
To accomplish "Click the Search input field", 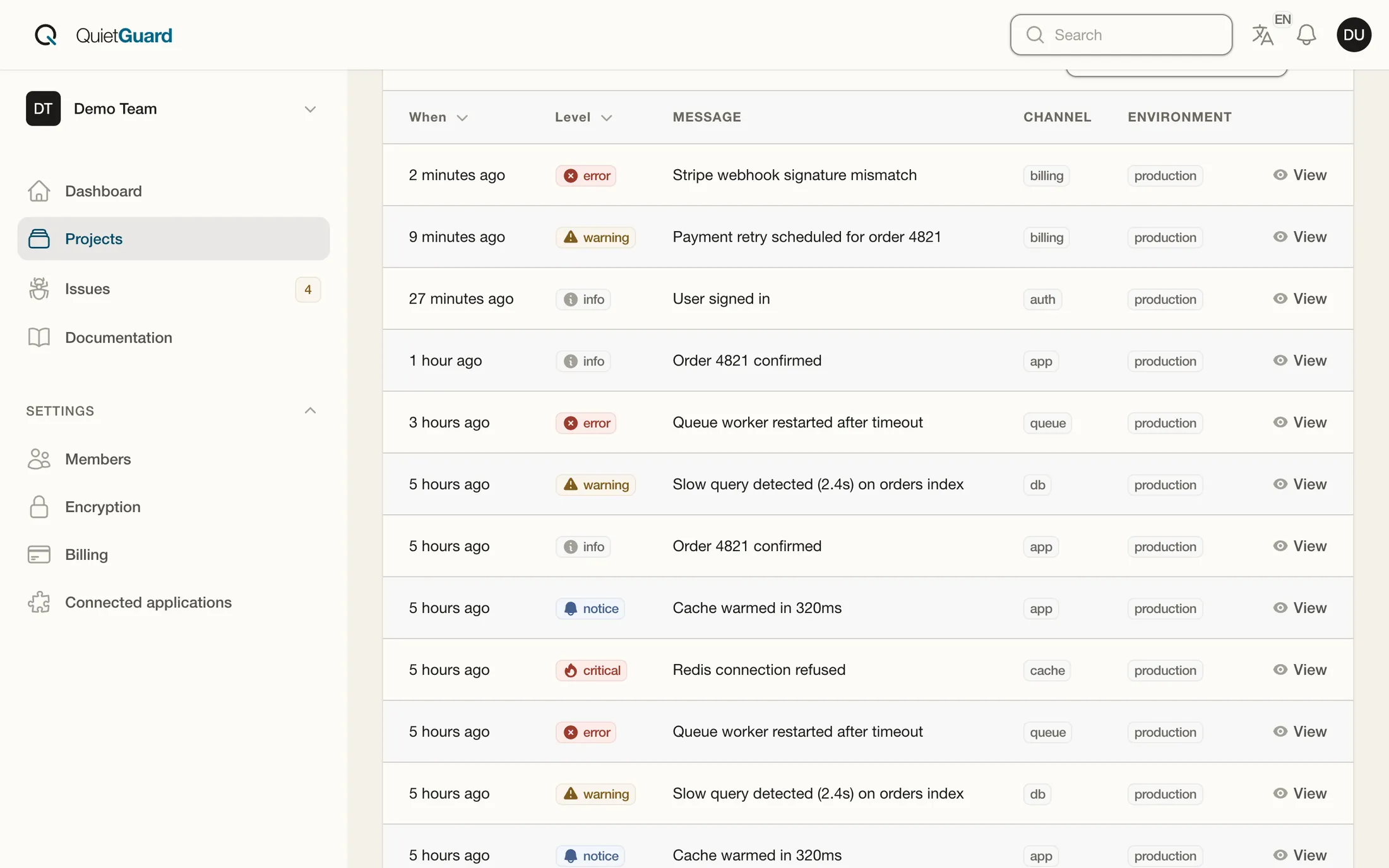I will pyautogui.click(x=1121, y=35).
